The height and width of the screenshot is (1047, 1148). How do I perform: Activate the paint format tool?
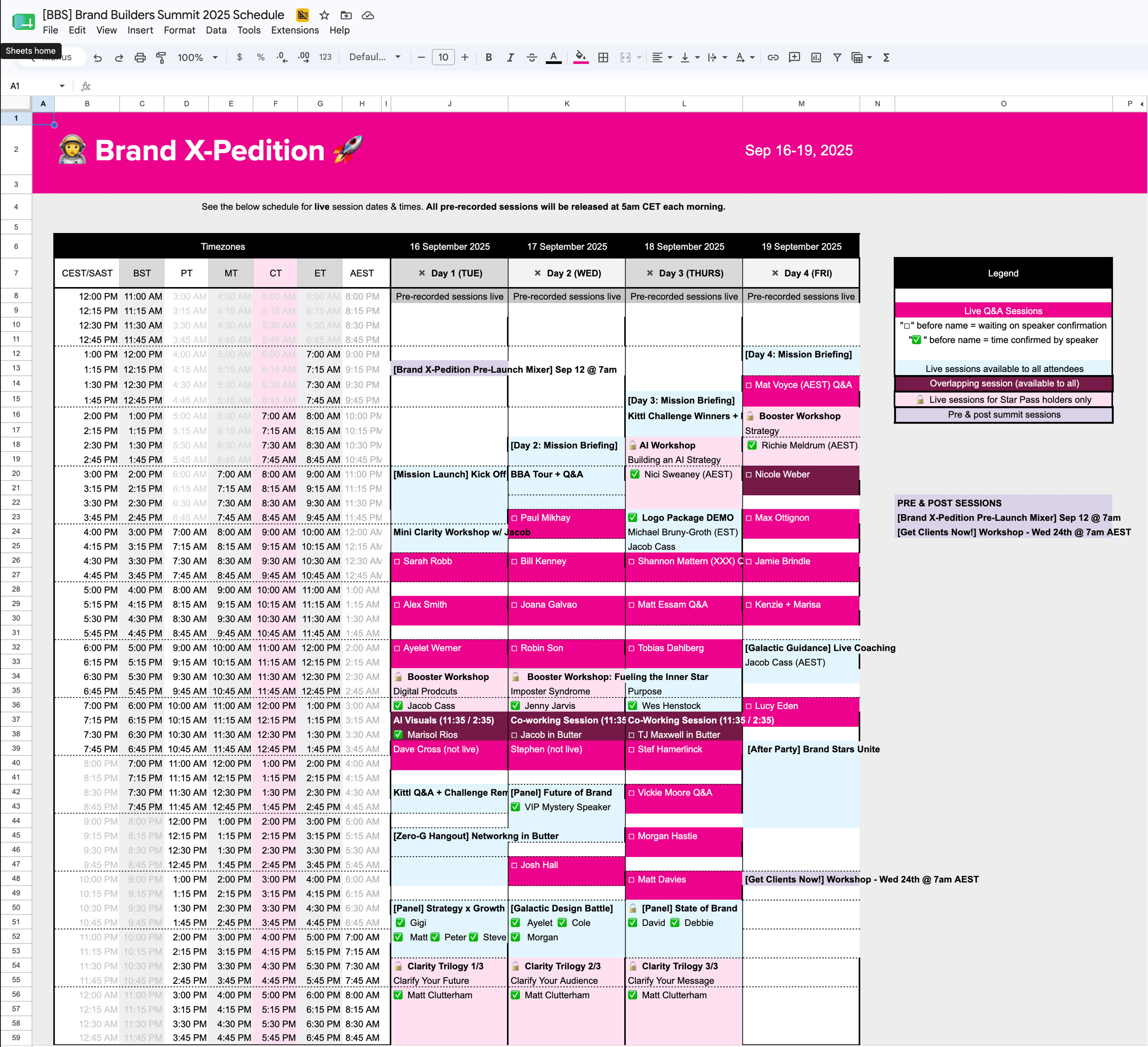pos(161,57)
